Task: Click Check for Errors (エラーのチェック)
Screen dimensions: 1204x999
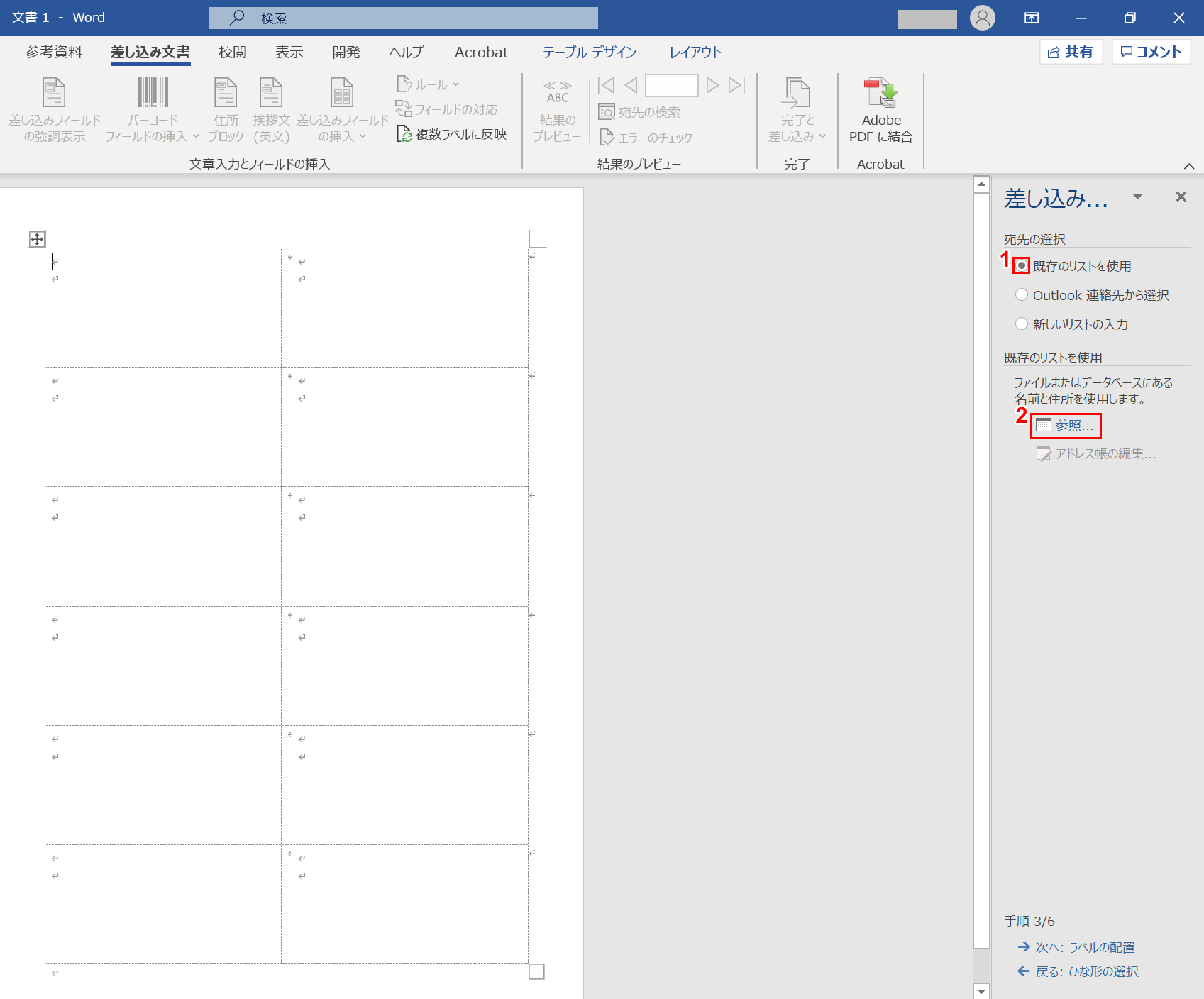Action: click(646, 138)
